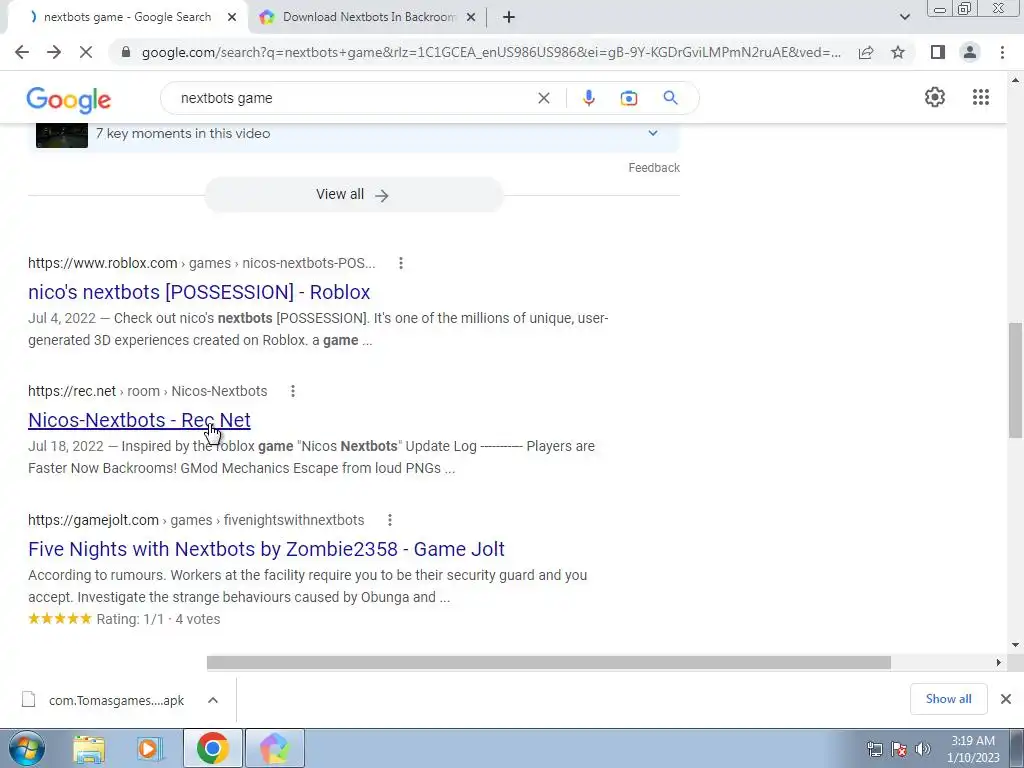1024x768 pixels.
Task: Search by image with camera icon
Action: coord(628,98)
